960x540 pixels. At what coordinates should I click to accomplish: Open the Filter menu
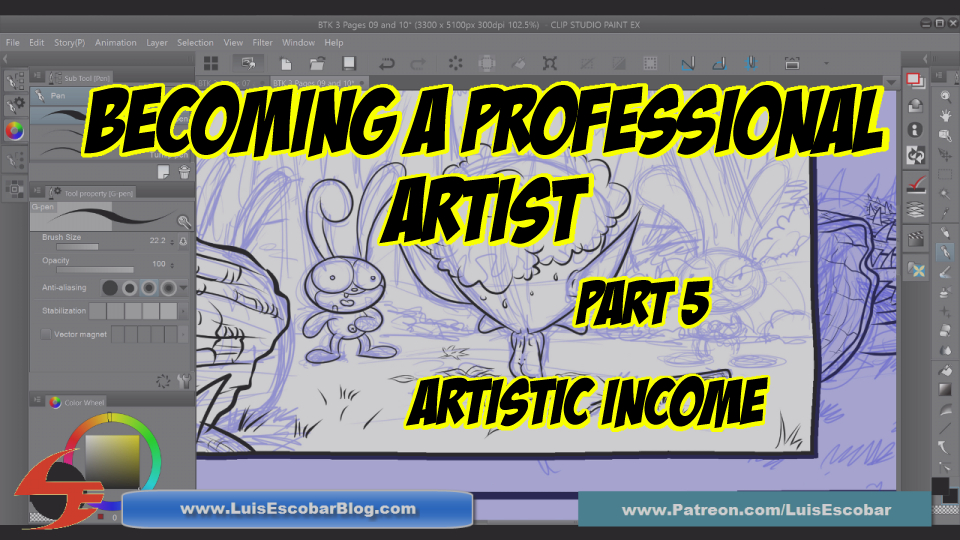point(262,43)
